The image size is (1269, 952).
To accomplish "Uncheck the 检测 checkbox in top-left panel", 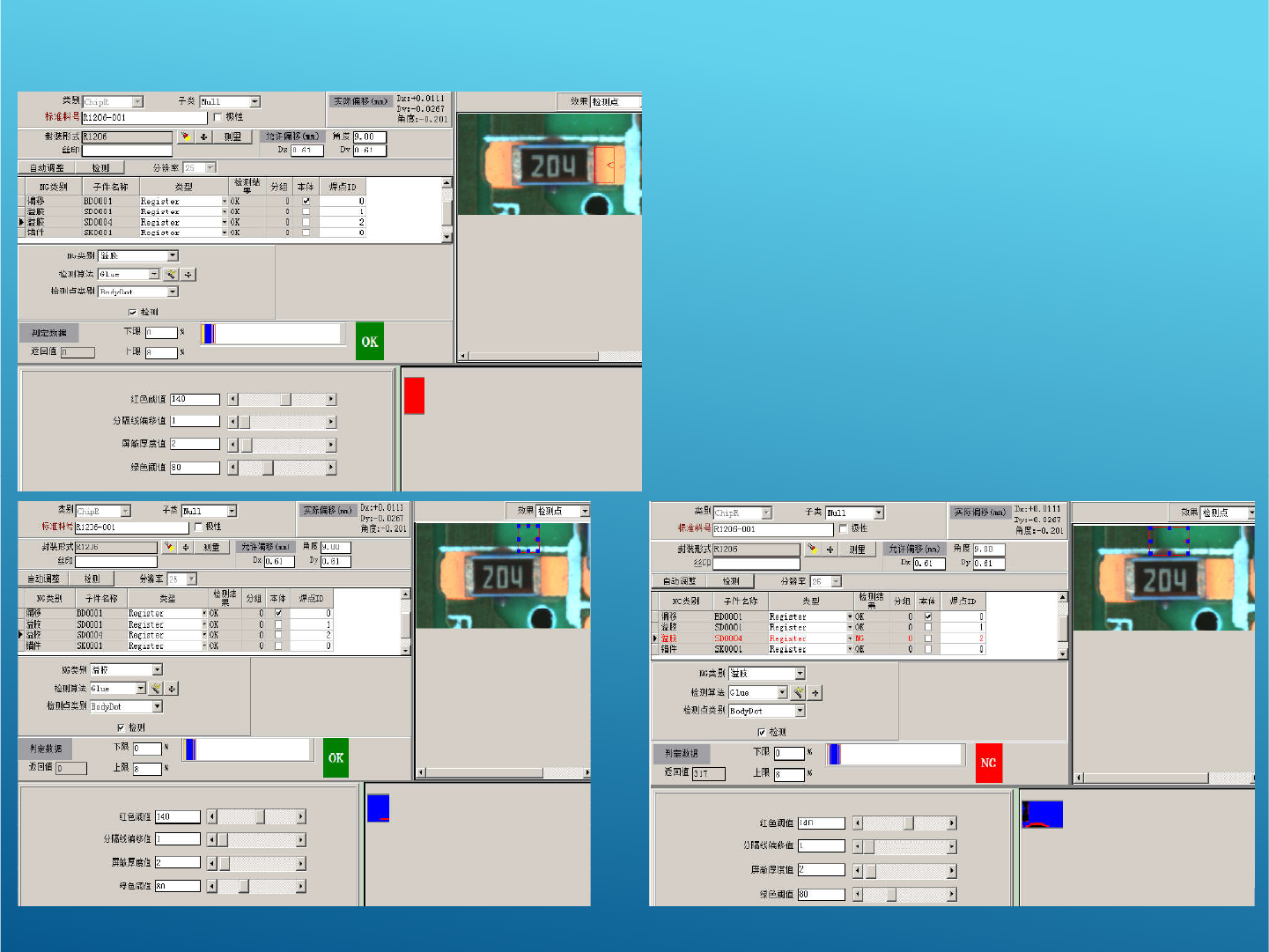I will tap(132, 312).
